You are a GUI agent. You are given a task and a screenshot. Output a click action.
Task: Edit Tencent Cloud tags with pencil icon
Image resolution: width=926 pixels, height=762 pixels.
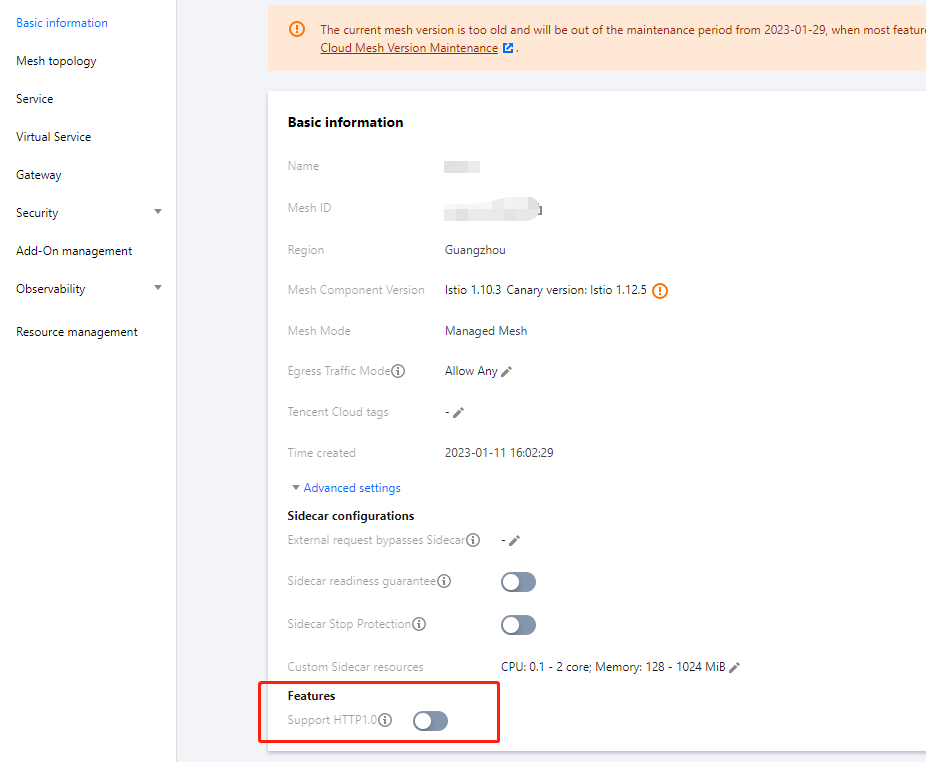tap(458, 412)
